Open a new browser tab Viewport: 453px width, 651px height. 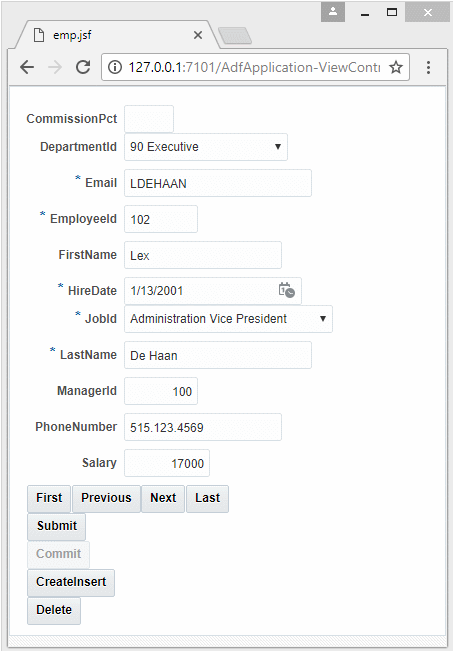click(235, 36)
